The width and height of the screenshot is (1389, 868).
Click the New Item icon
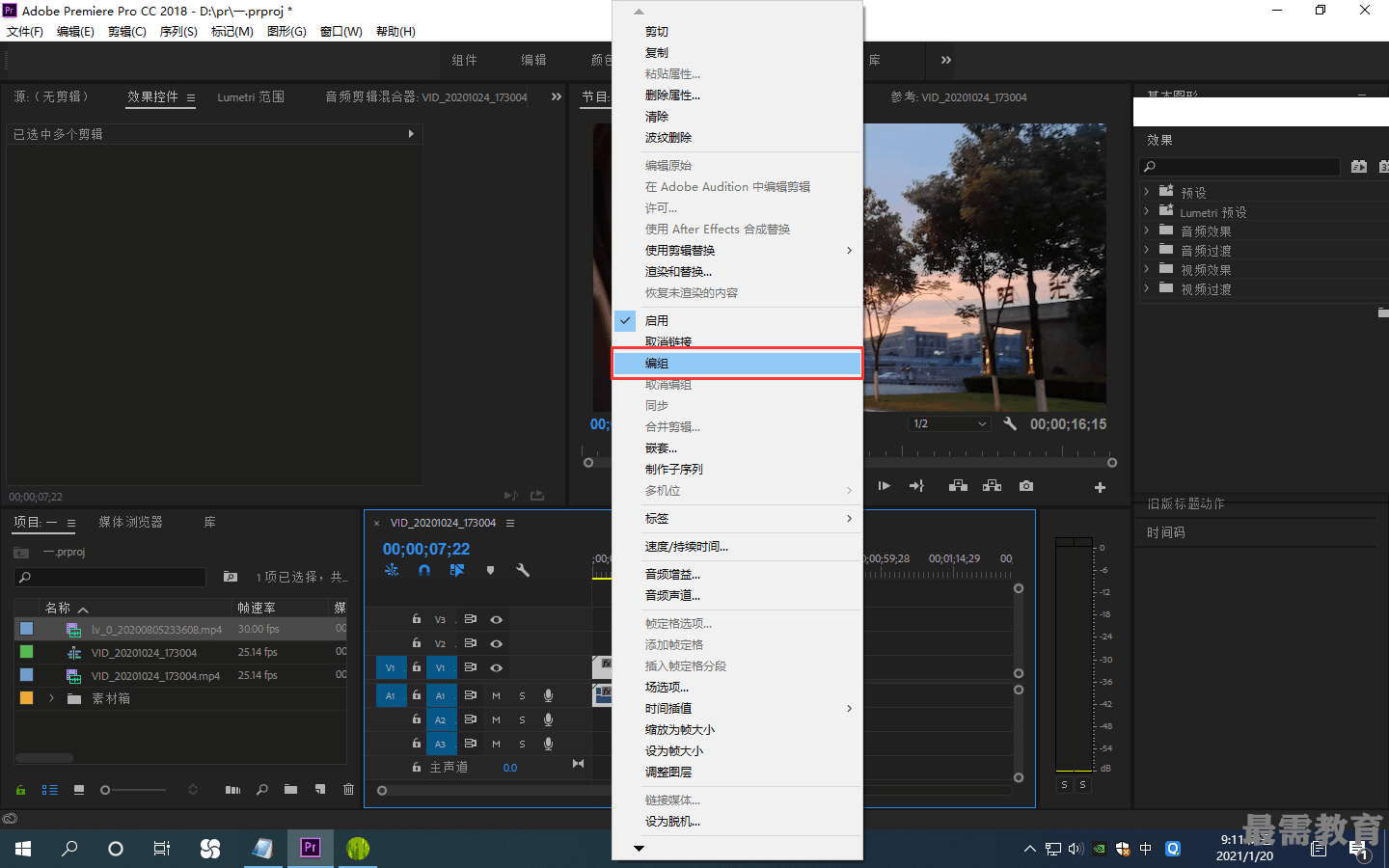[320, 789]
